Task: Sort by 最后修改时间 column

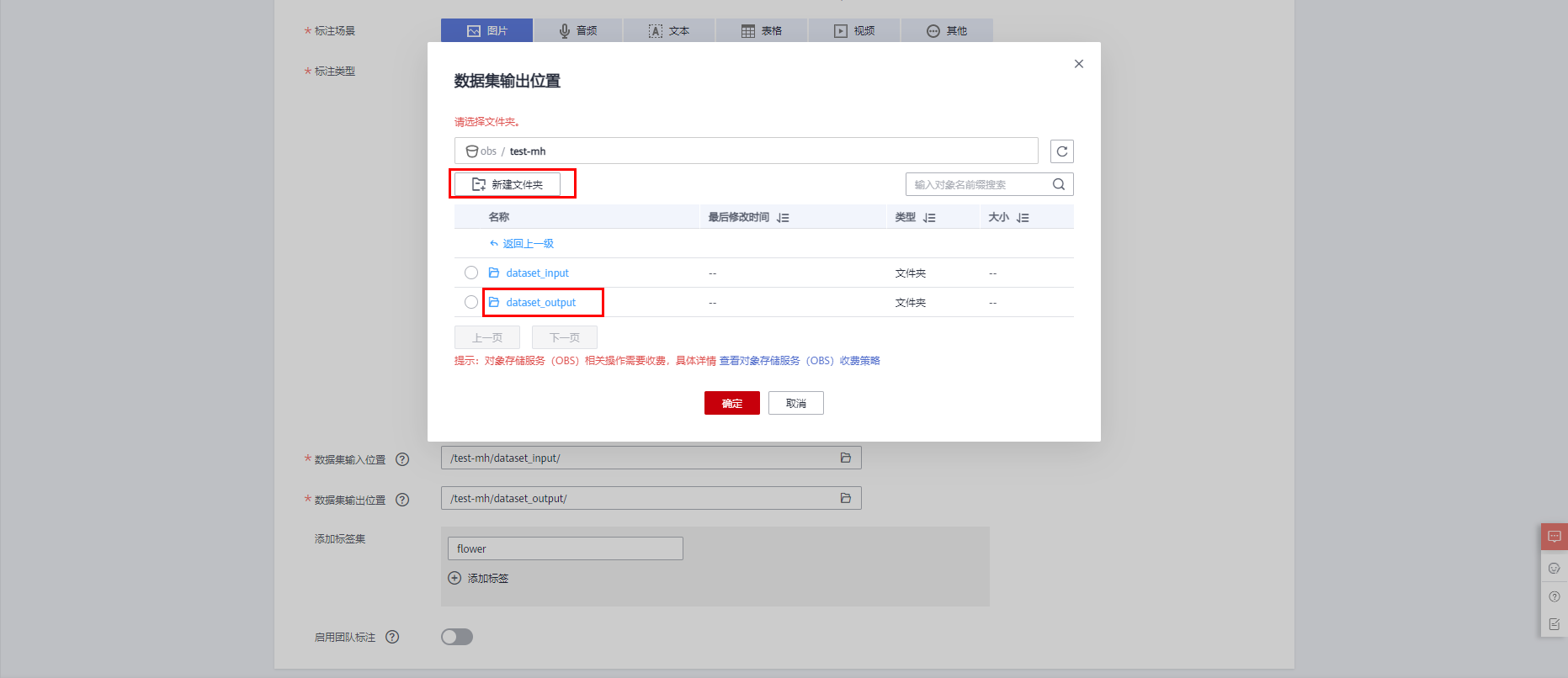Action: click(x=784, y=218)
